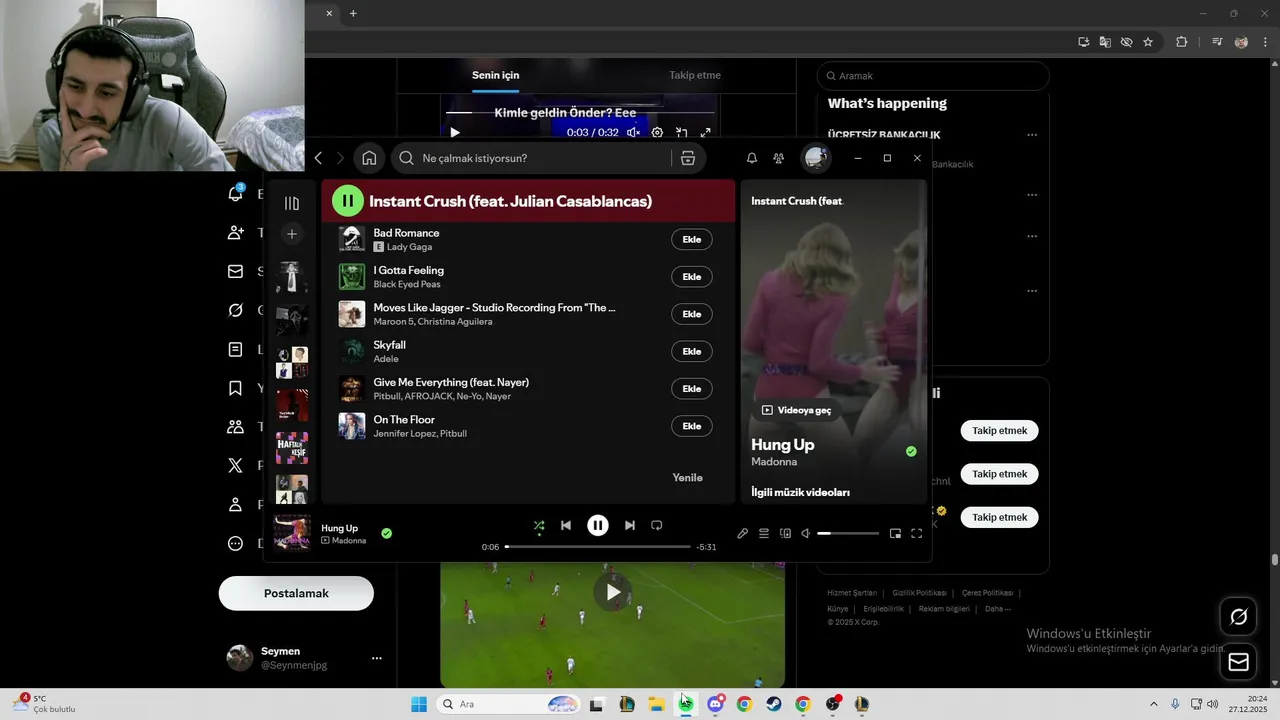Open the HAFTALIK KEŞİF playlist in the sidebar

click(292, 448)
